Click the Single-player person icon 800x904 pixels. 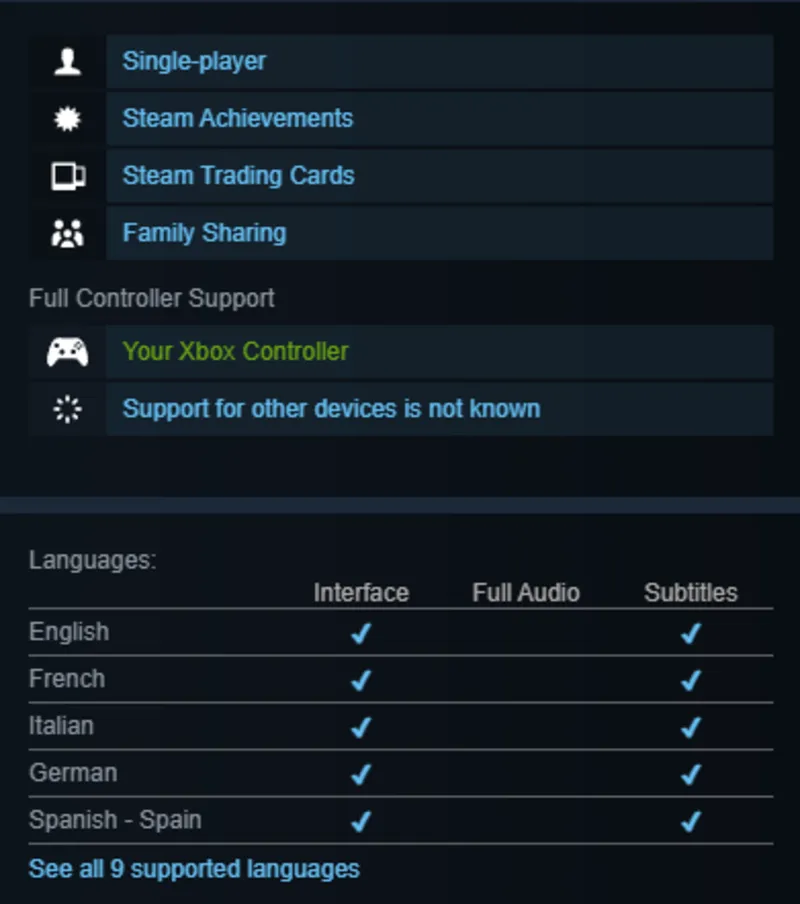pyautogui.click(x=67, y=62)
